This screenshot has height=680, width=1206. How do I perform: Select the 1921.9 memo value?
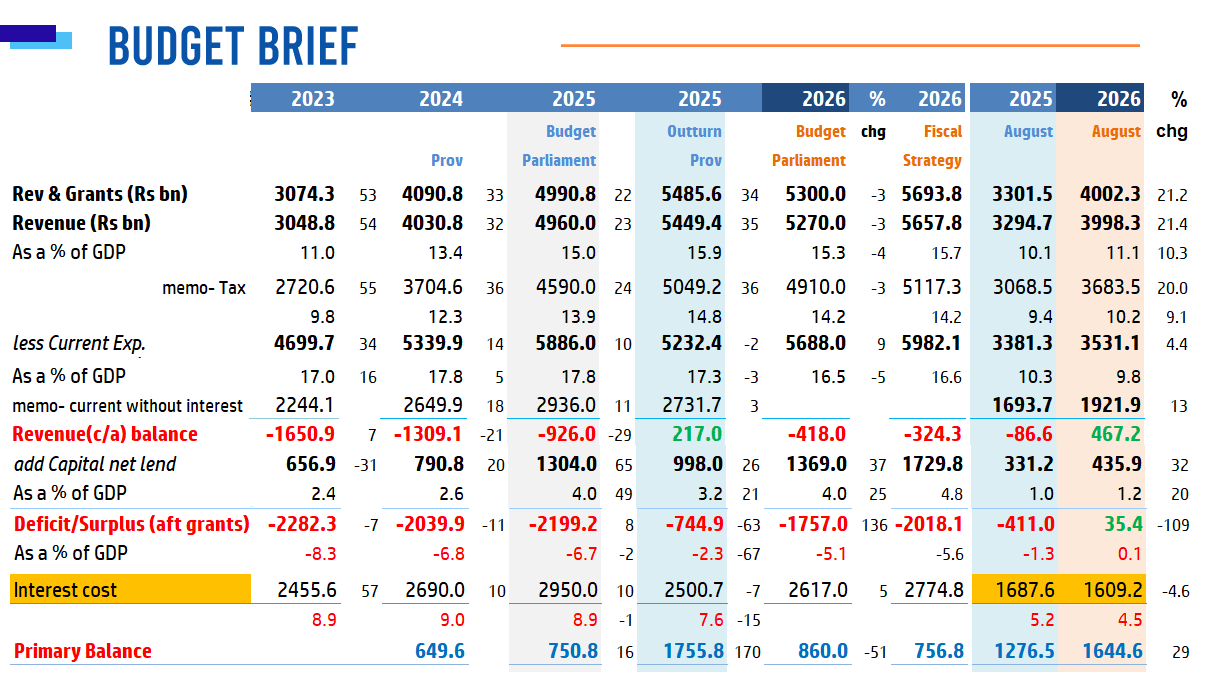(x=1111, y=406)
